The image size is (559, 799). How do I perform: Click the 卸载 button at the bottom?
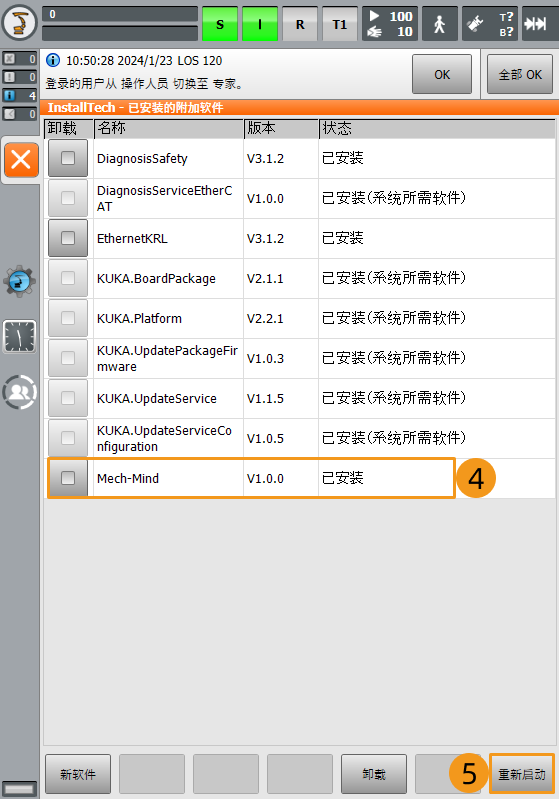coord(374,774)
